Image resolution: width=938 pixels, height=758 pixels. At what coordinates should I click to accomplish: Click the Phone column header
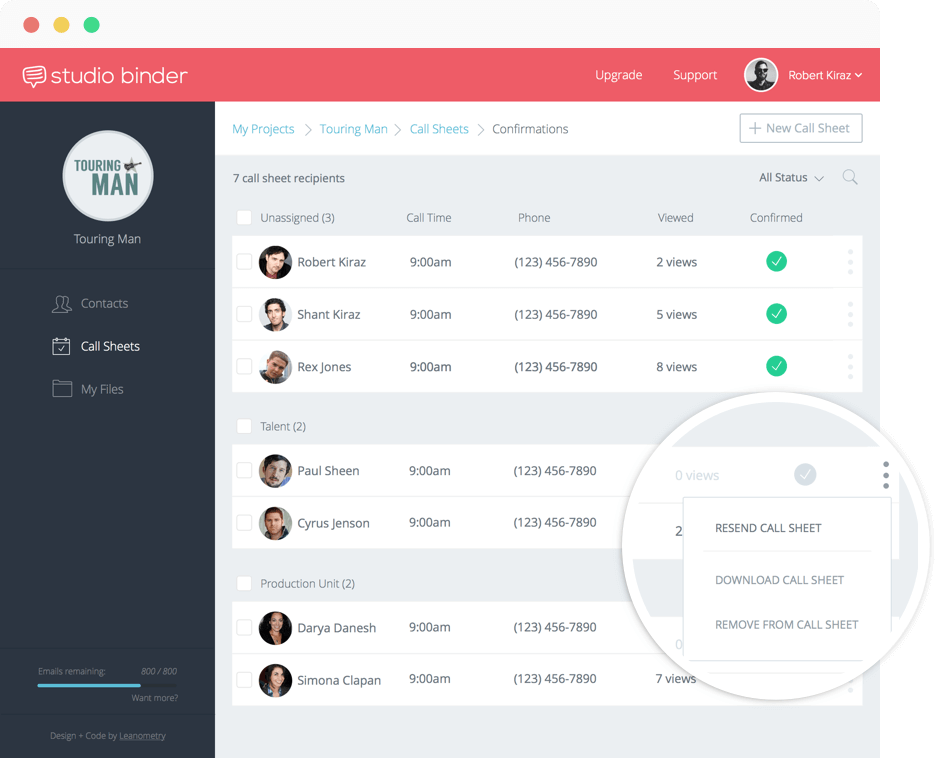click(x=534, y=218)
